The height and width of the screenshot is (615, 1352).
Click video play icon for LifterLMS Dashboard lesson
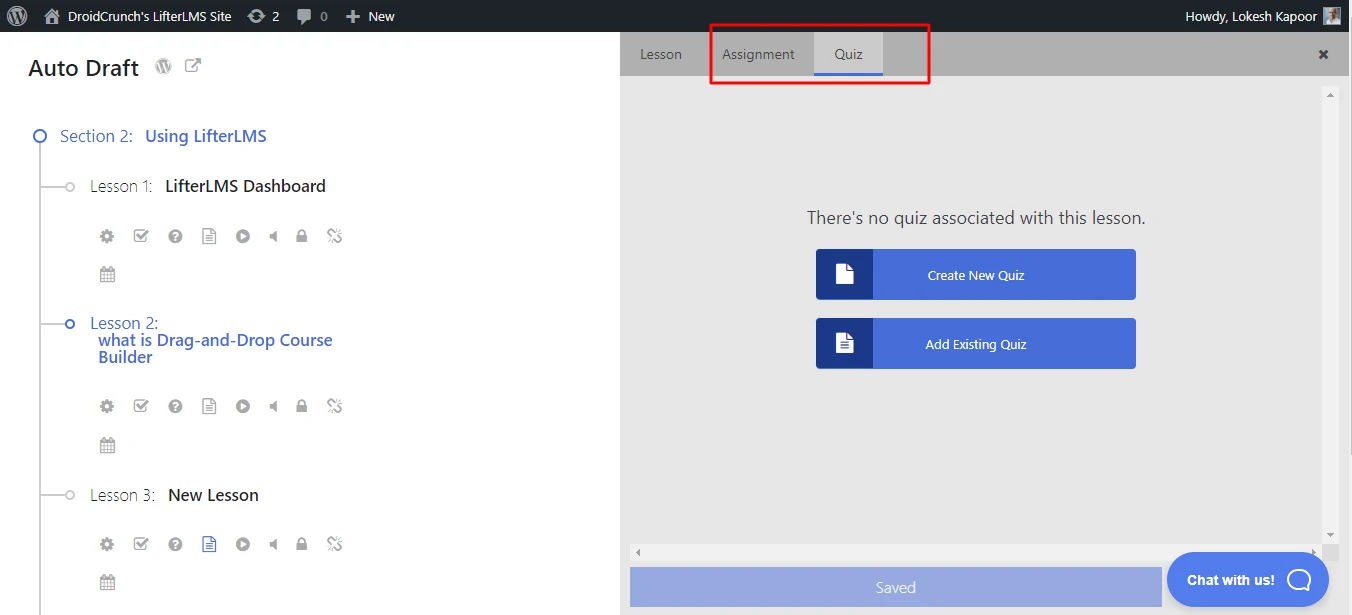243,237
